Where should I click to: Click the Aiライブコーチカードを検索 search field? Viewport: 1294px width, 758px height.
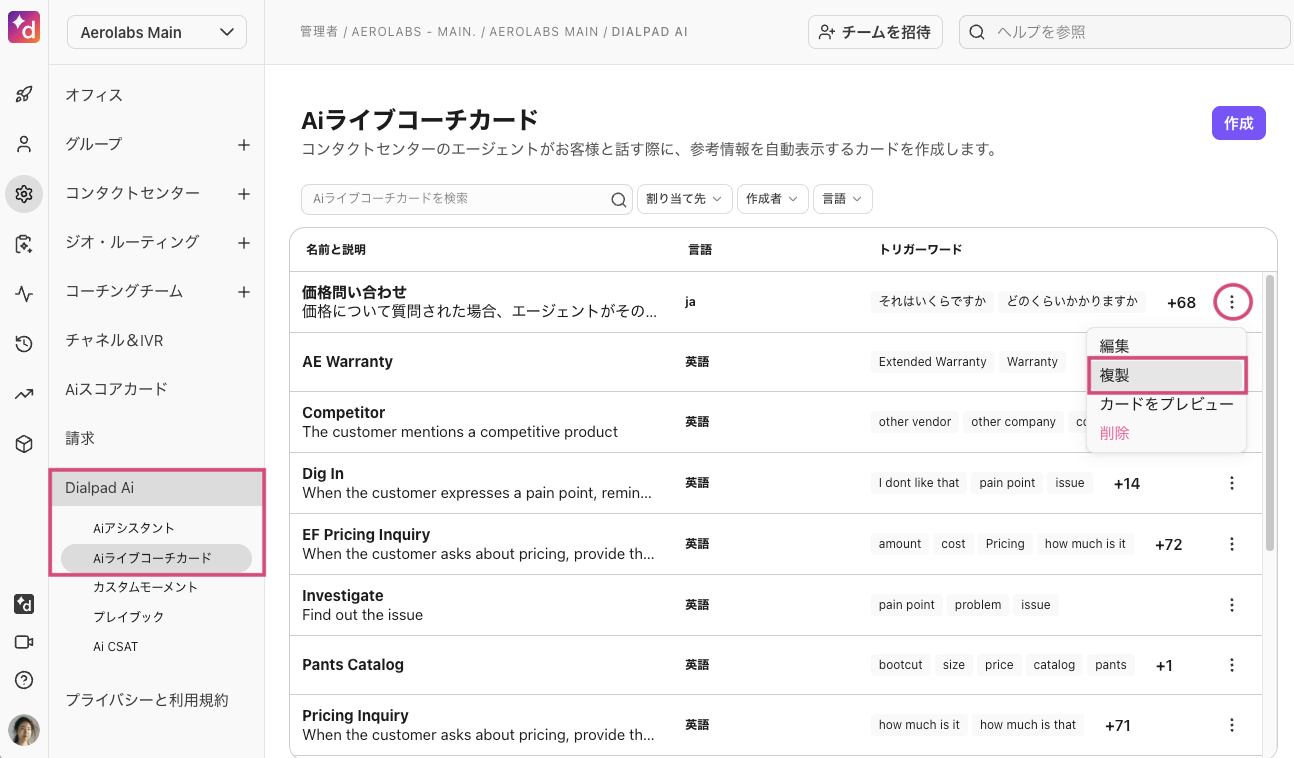[458, 199]
